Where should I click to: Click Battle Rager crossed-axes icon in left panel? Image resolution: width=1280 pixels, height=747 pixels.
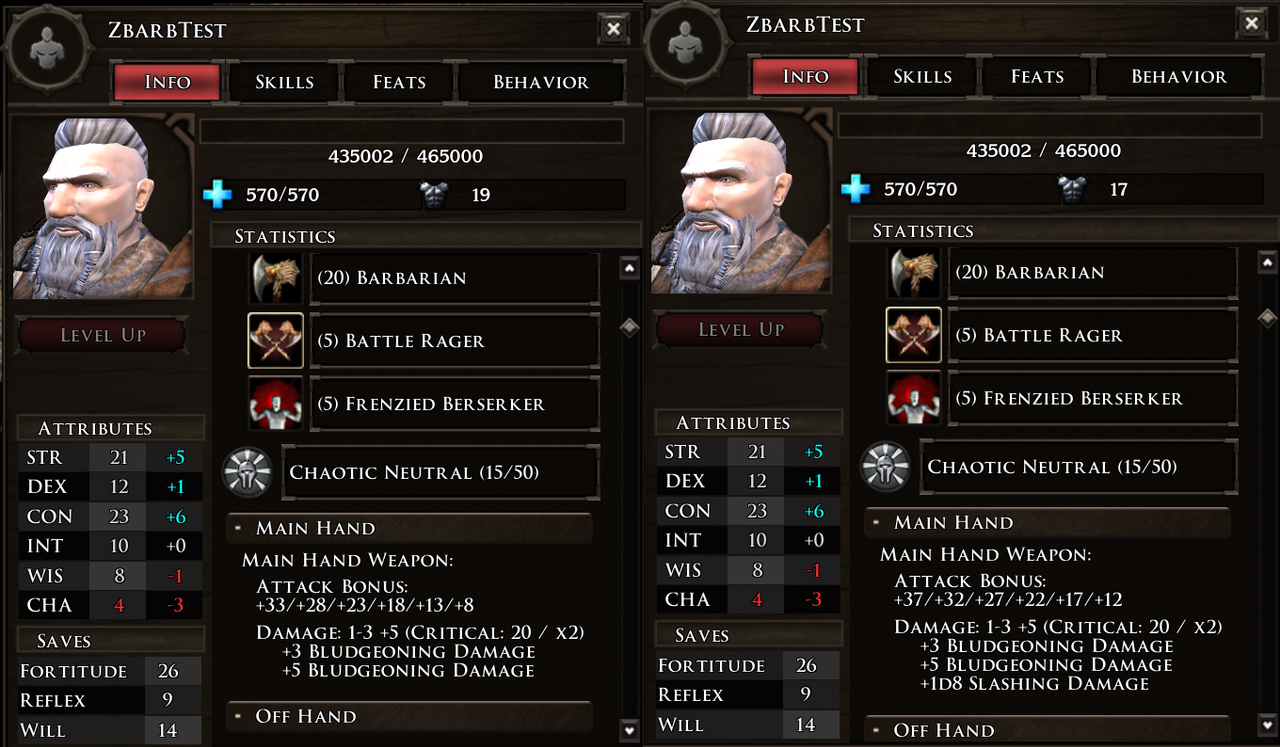pyautogui.click(x=275, y=340)
